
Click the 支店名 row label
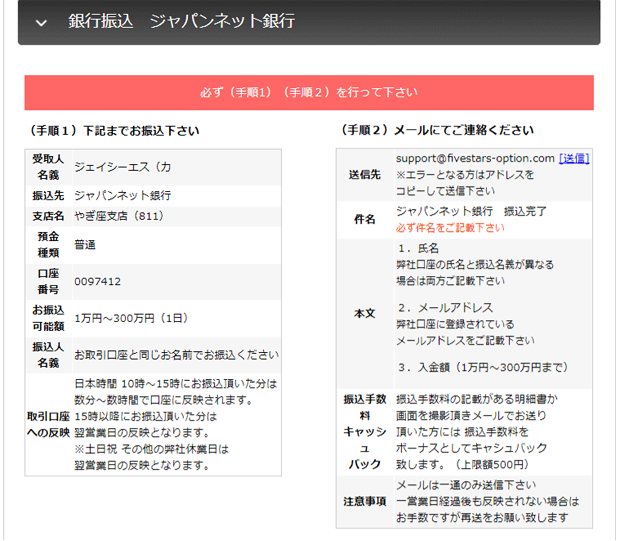click(48, 216)
